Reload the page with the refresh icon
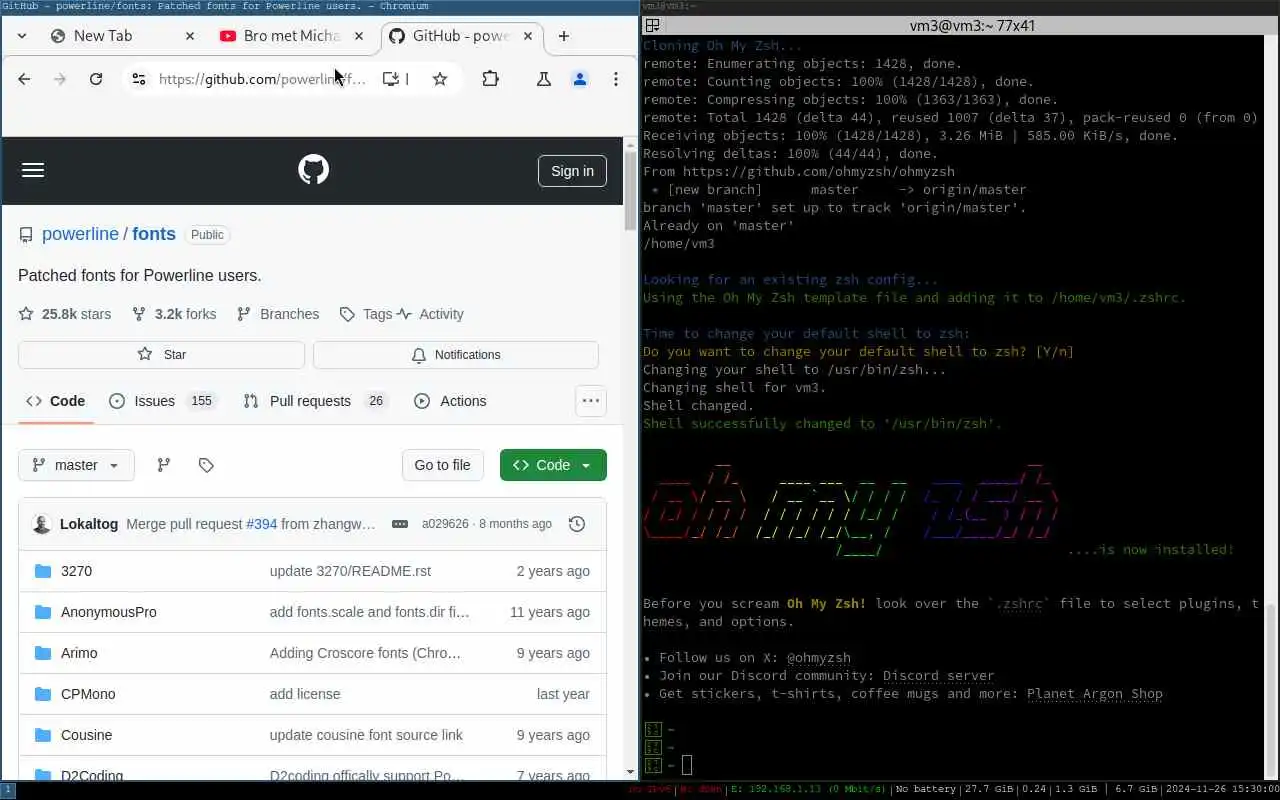 [x=96, y=79]
